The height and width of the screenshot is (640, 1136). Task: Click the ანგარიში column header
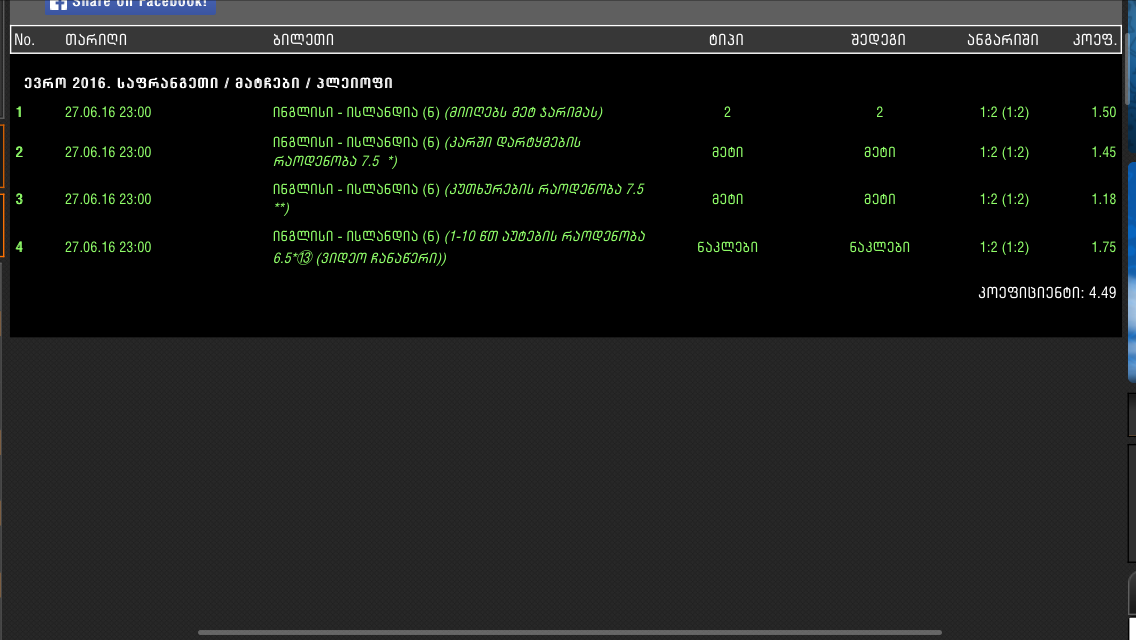(x=1003, y=40)
